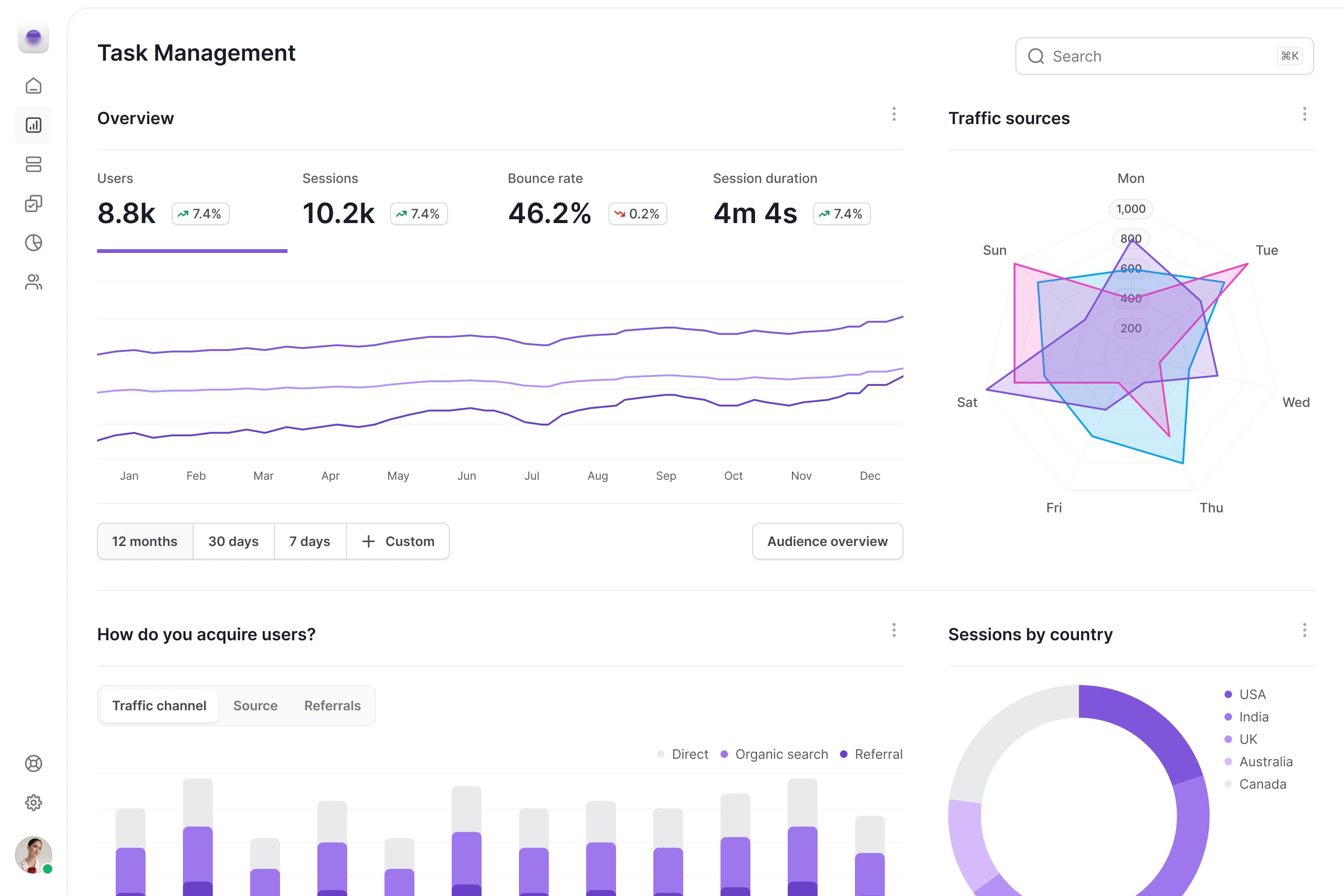Switch to the Source tab
The width and height of the screenshot is (1344, 896).
coord(255,706)
